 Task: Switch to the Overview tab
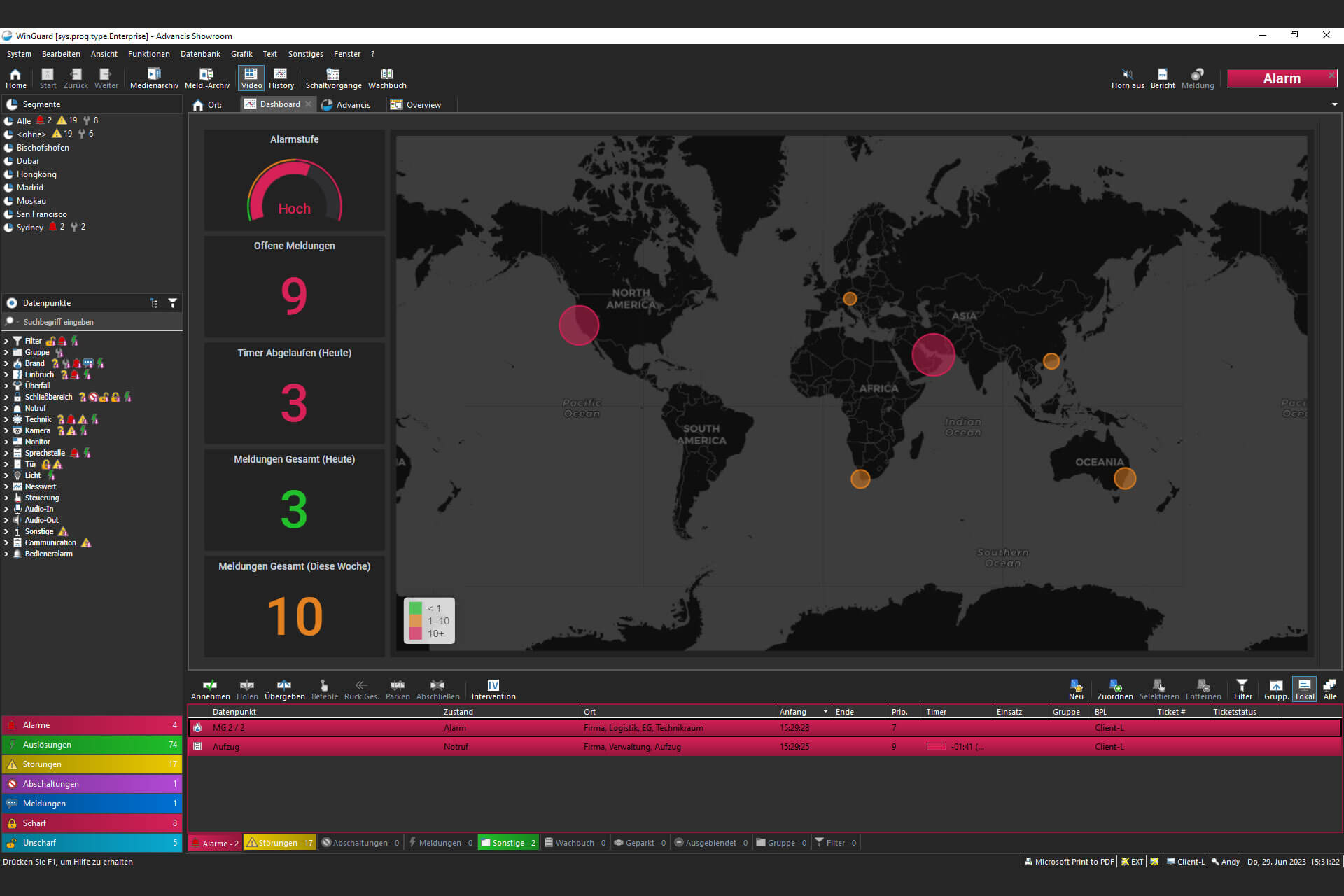click(x=416, y=105)
